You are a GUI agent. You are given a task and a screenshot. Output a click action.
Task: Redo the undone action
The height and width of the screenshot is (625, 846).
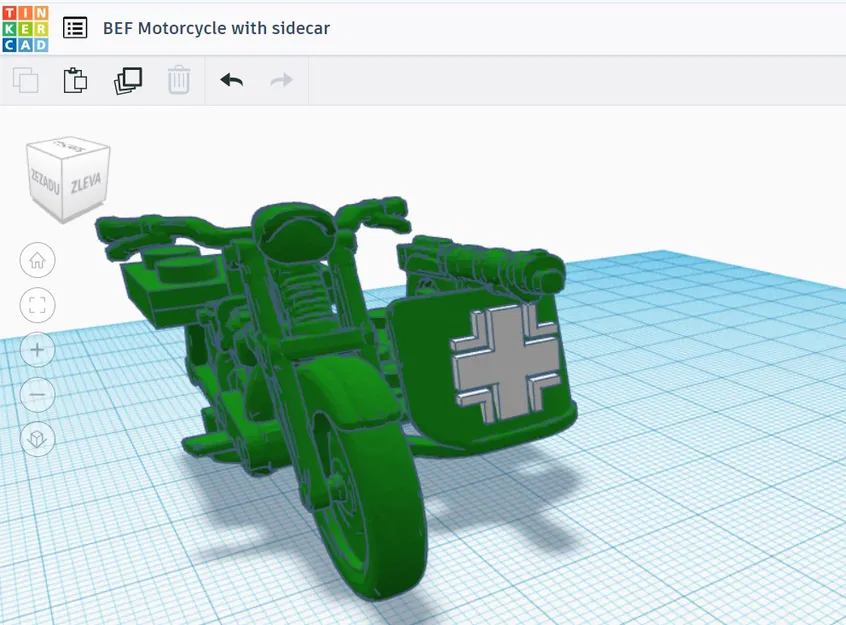(x=281, y=80)
